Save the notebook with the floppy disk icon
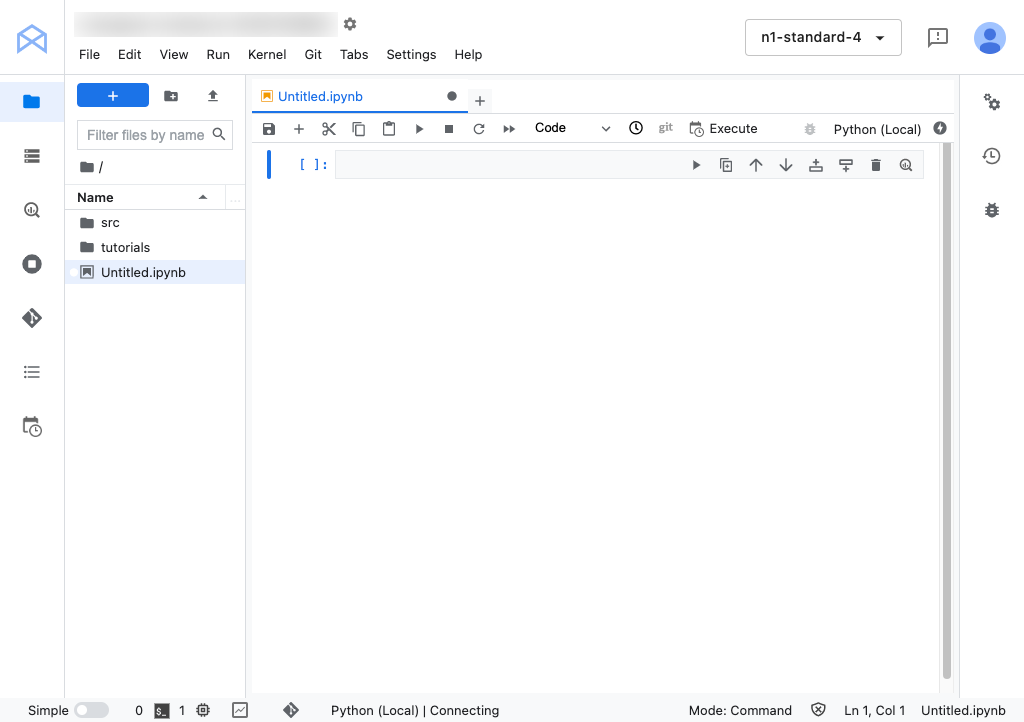The image size is (1024, 722). 269,129
